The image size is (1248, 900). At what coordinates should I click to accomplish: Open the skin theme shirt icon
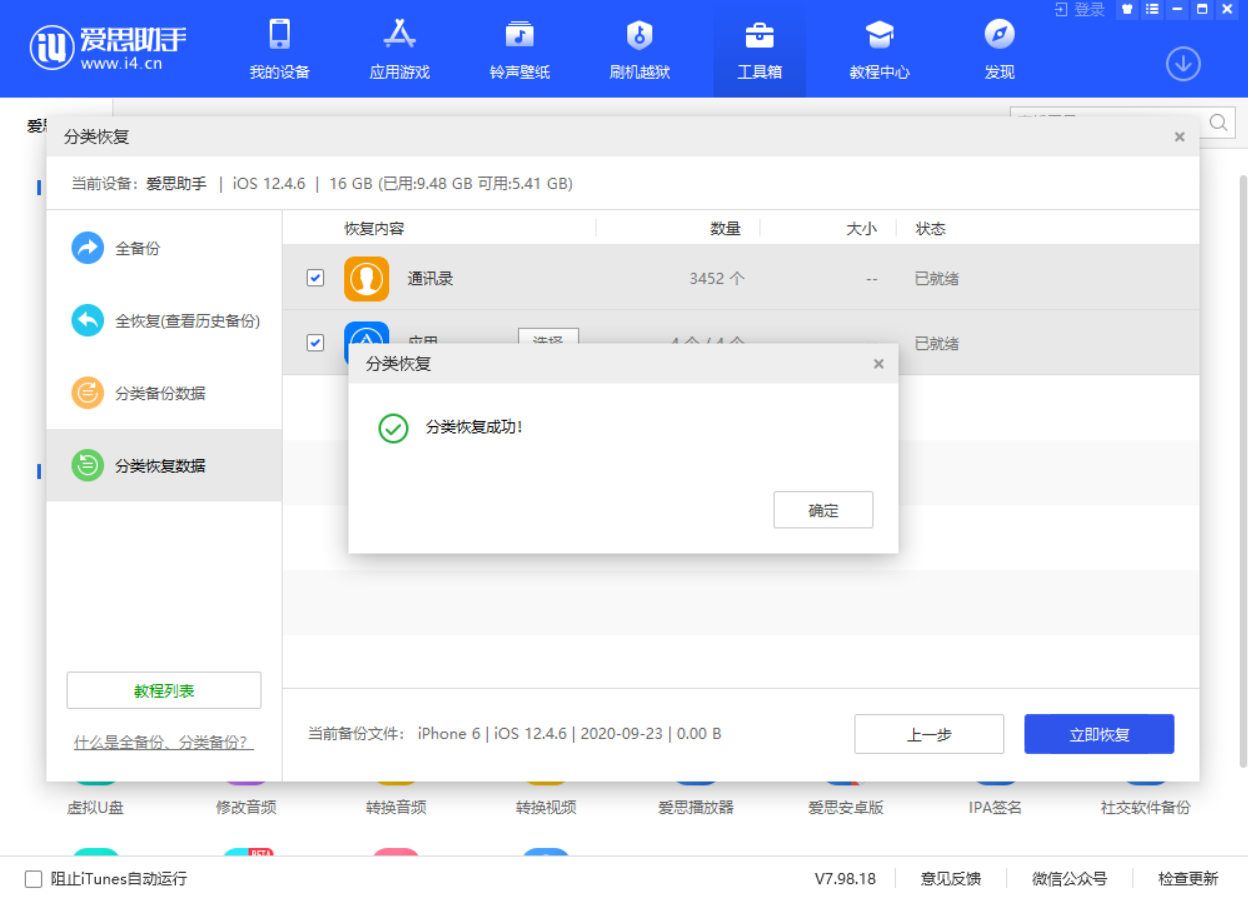point(1129,9)
